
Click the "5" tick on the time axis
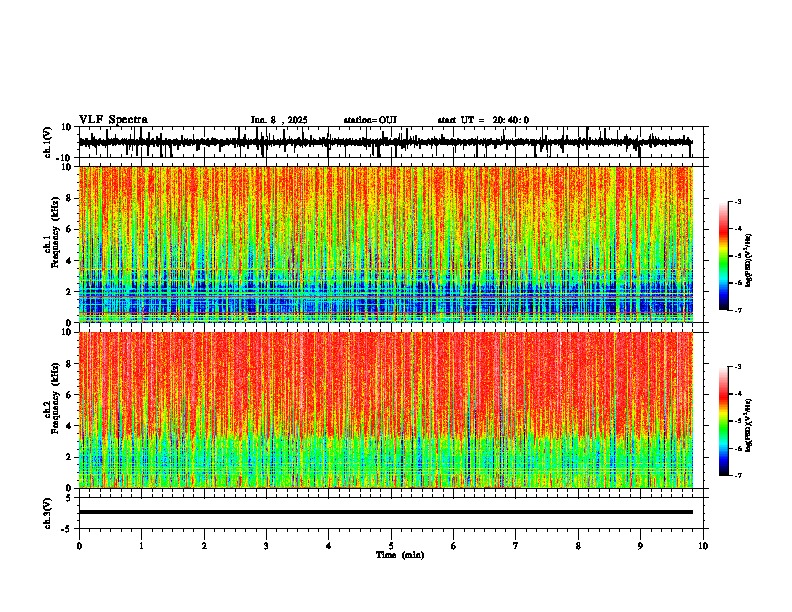(x=391, y=546)
